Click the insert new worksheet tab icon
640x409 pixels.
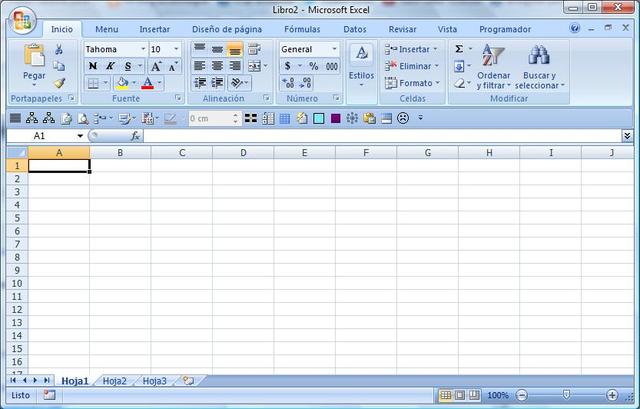(x=189, y=381)
